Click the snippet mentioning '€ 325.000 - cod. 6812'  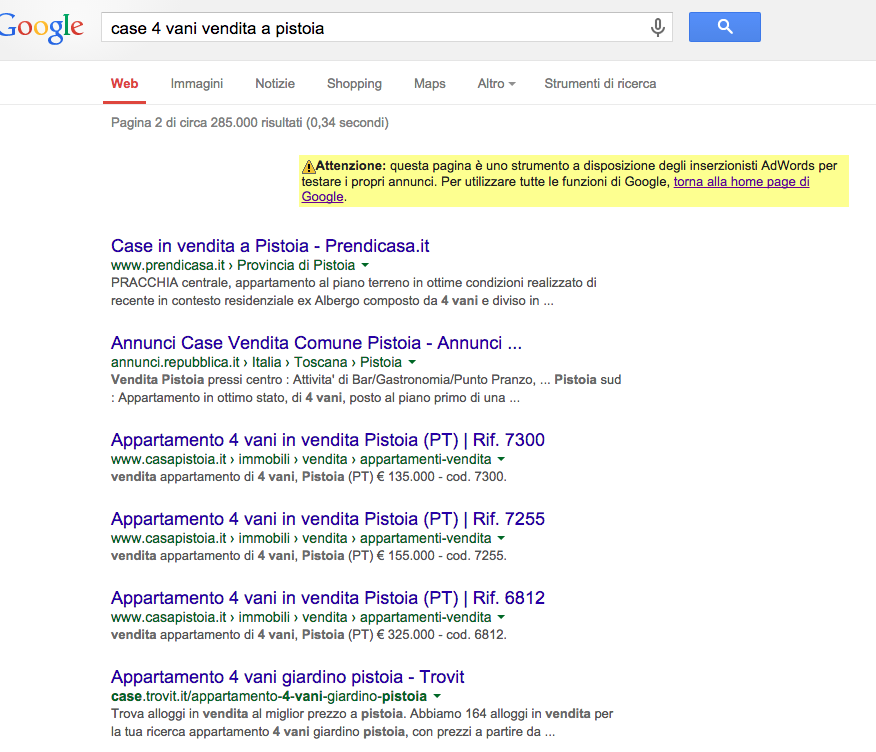coord(308,635)
